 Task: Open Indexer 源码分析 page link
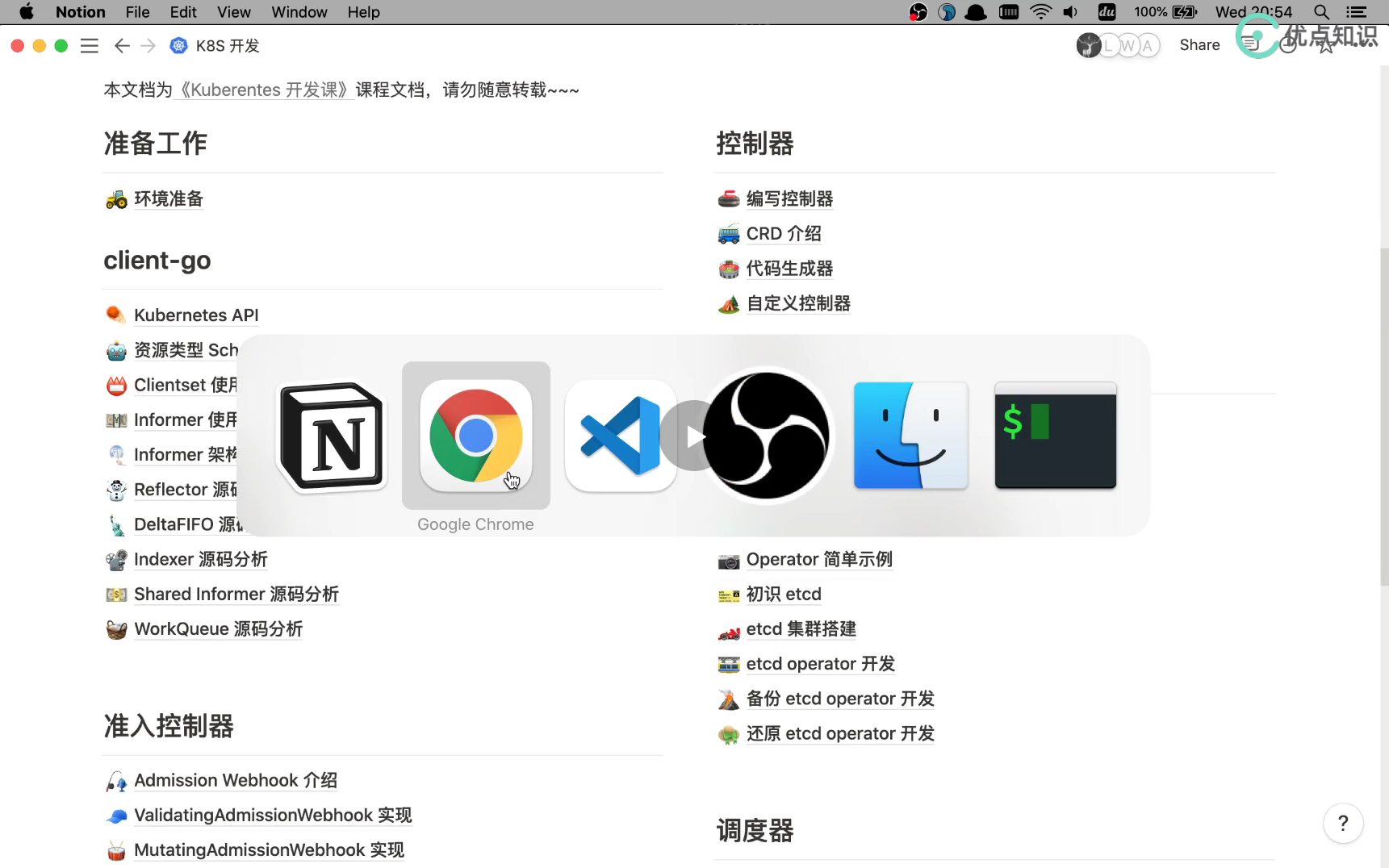point(201,560)
